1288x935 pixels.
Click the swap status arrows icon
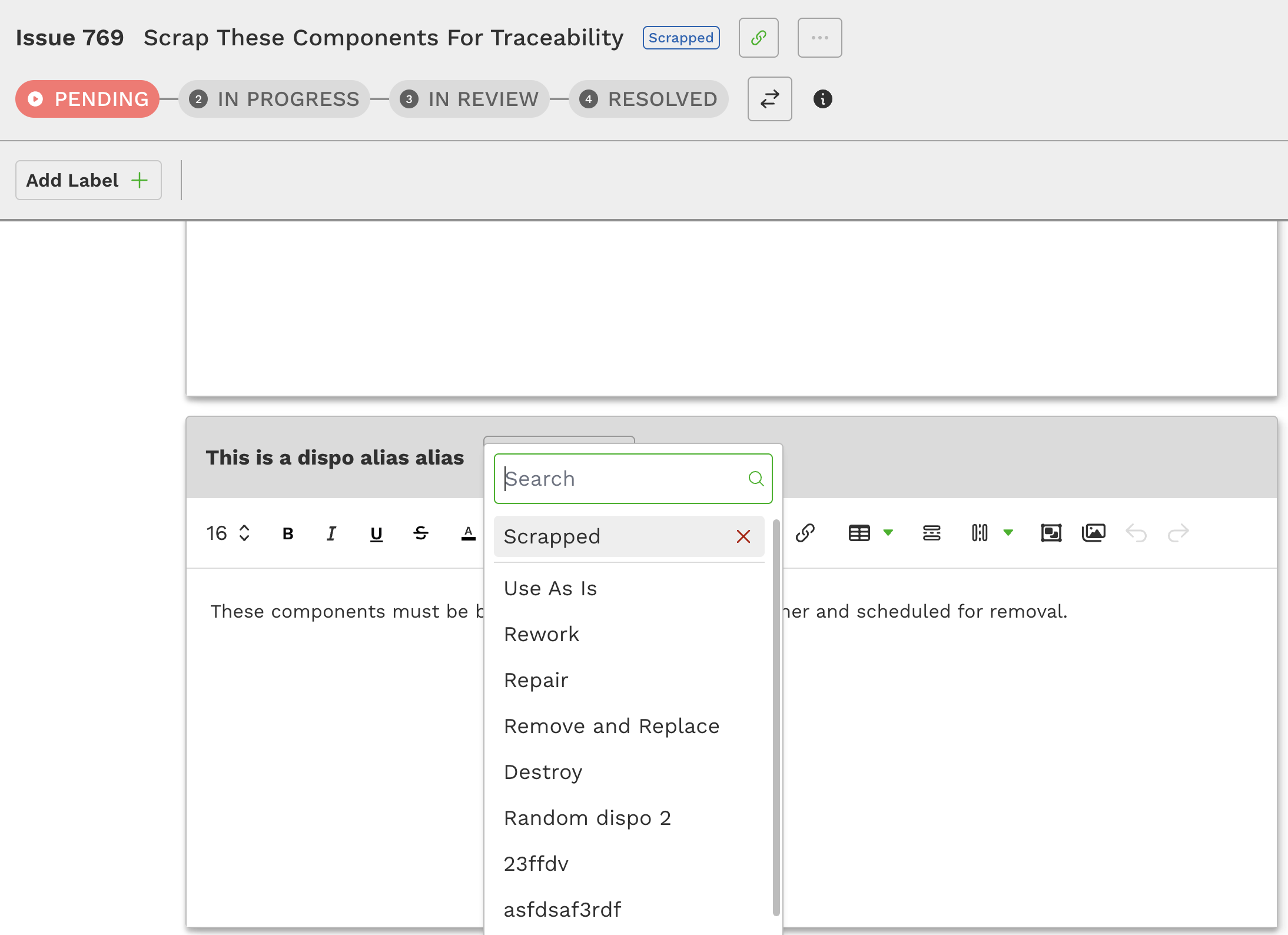tap(769, 99)
